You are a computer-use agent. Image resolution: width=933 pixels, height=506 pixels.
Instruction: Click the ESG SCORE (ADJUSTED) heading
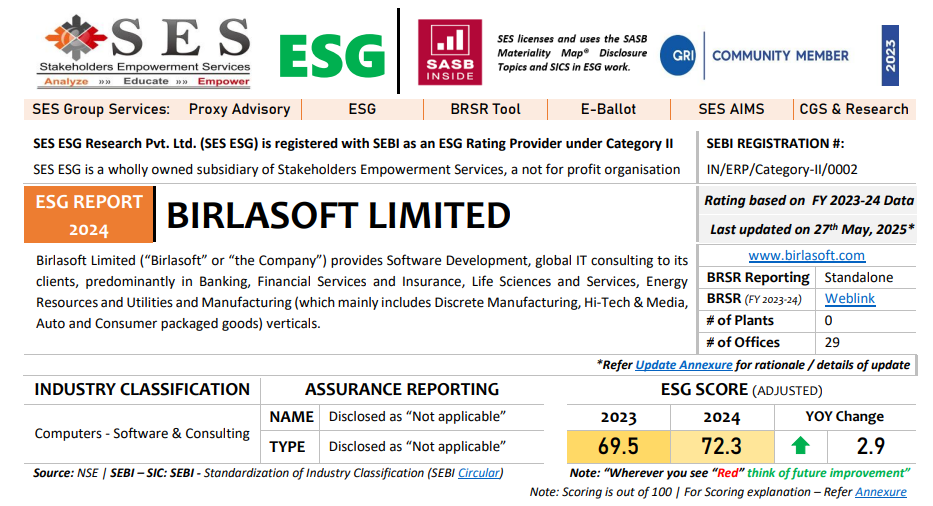(741, 390)
